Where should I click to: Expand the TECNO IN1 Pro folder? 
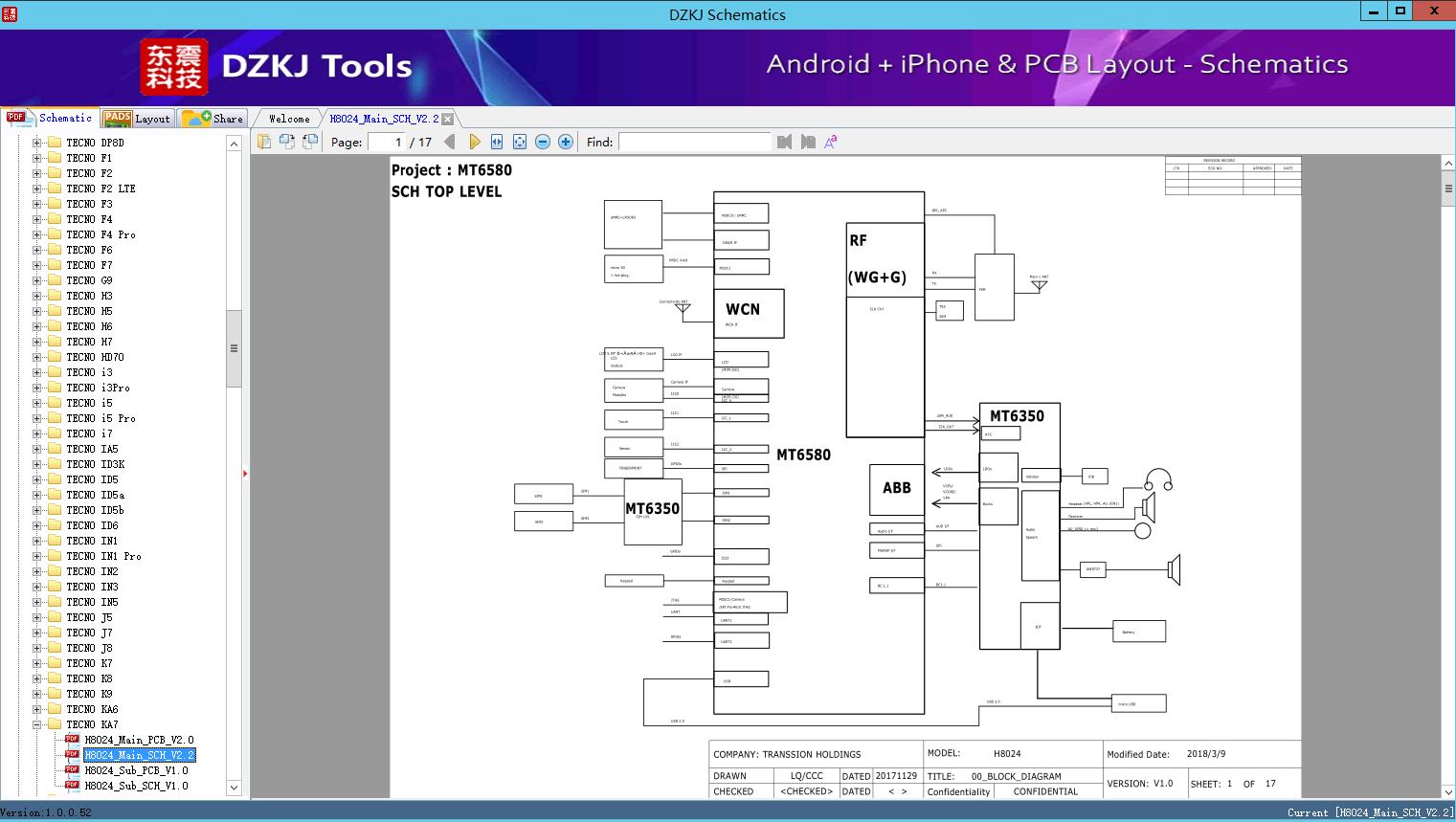point(37,556)
